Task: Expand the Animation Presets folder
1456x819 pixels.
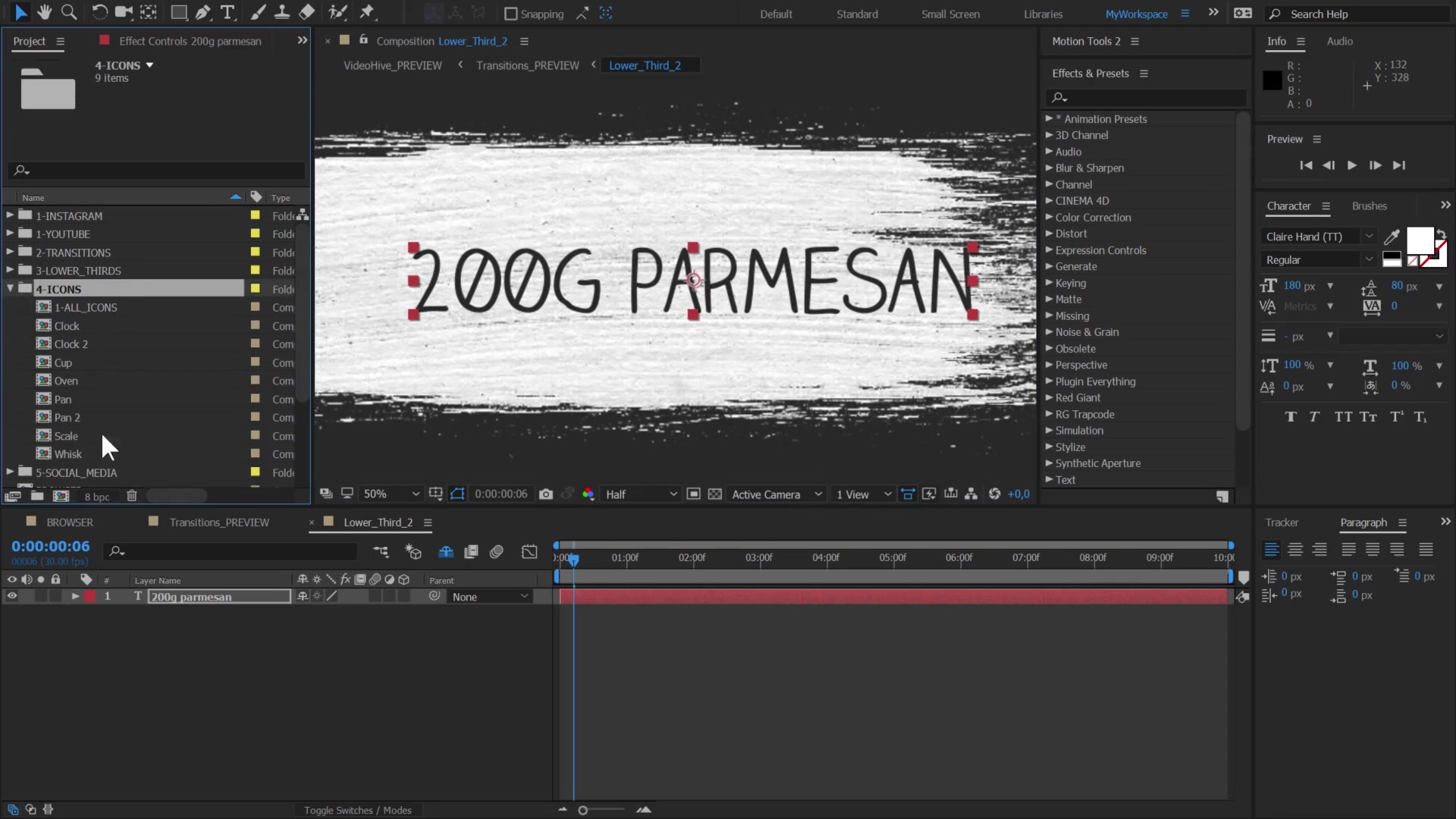Action: (x=1050, y=118)
